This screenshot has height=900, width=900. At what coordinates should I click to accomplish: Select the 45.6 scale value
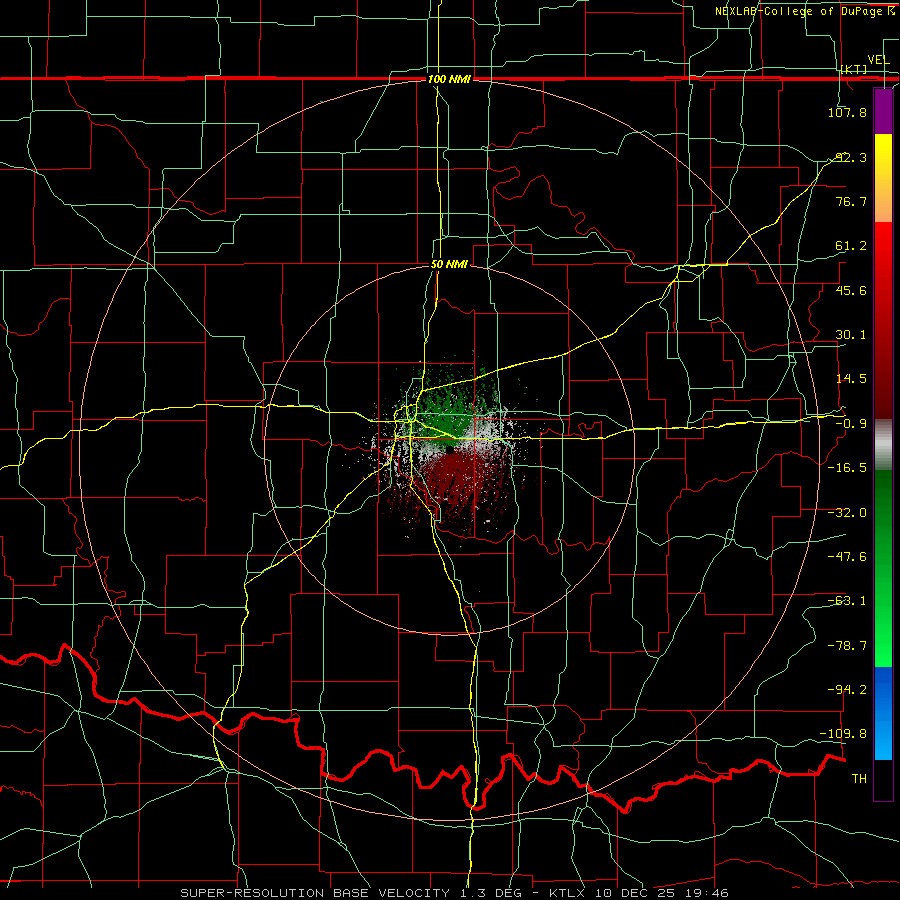tap(851, 290)
